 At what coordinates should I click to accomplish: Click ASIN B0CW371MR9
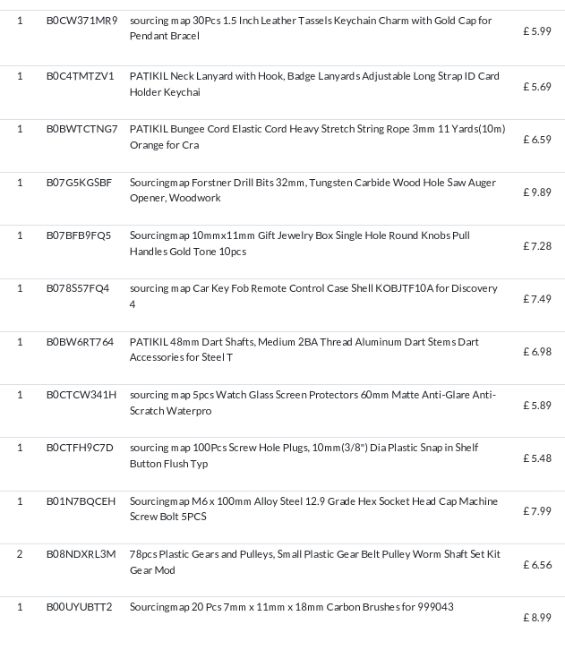[x=82, y=20]
